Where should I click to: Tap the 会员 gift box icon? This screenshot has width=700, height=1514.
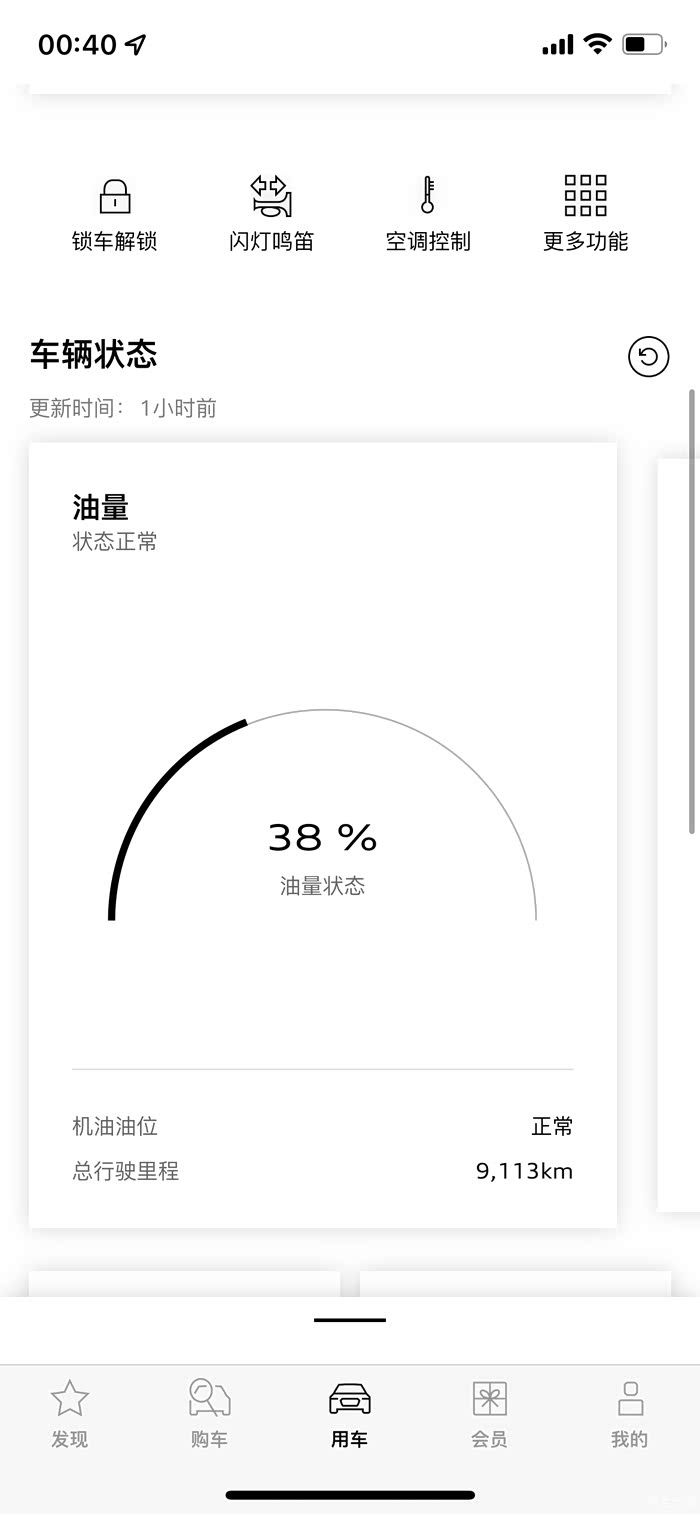pos(490,1399)
